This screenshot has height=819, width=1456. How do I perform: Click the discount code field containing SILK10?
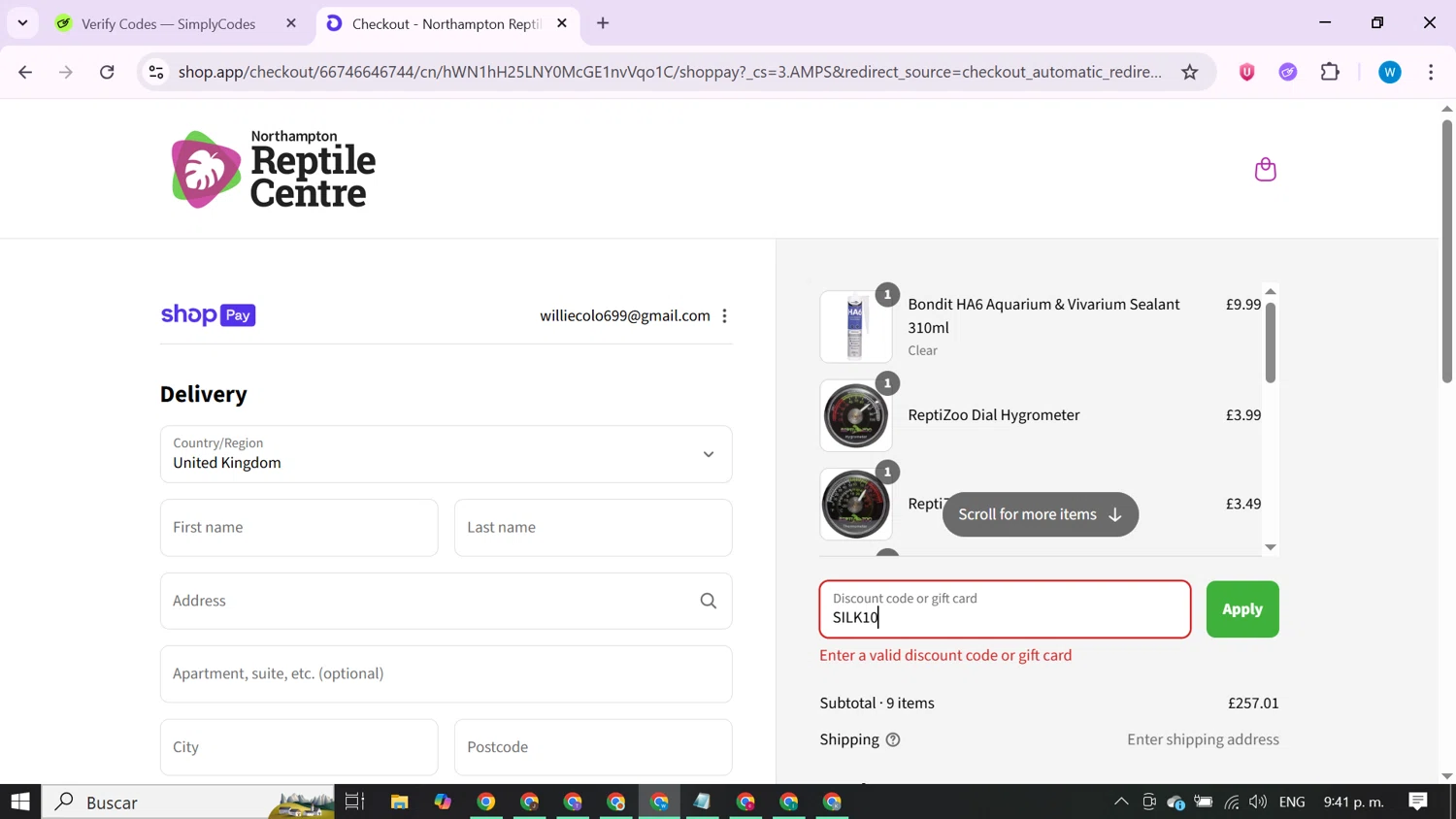point(1005,609)
